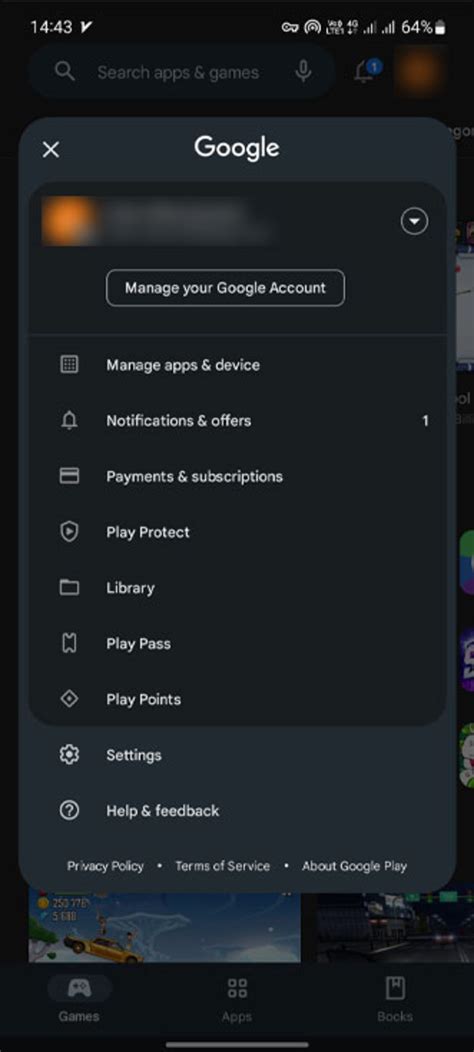Viewport: 474px width, 1052px height.
Task: Tap the Settings gear icon
Action: pos(69,755)
